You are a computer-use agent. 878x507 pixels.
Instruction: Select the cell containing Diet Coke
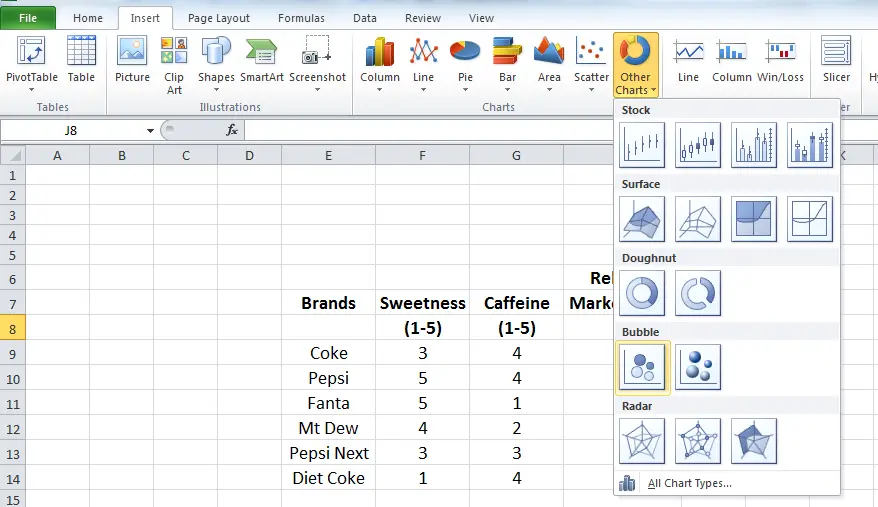coord(328,478)
